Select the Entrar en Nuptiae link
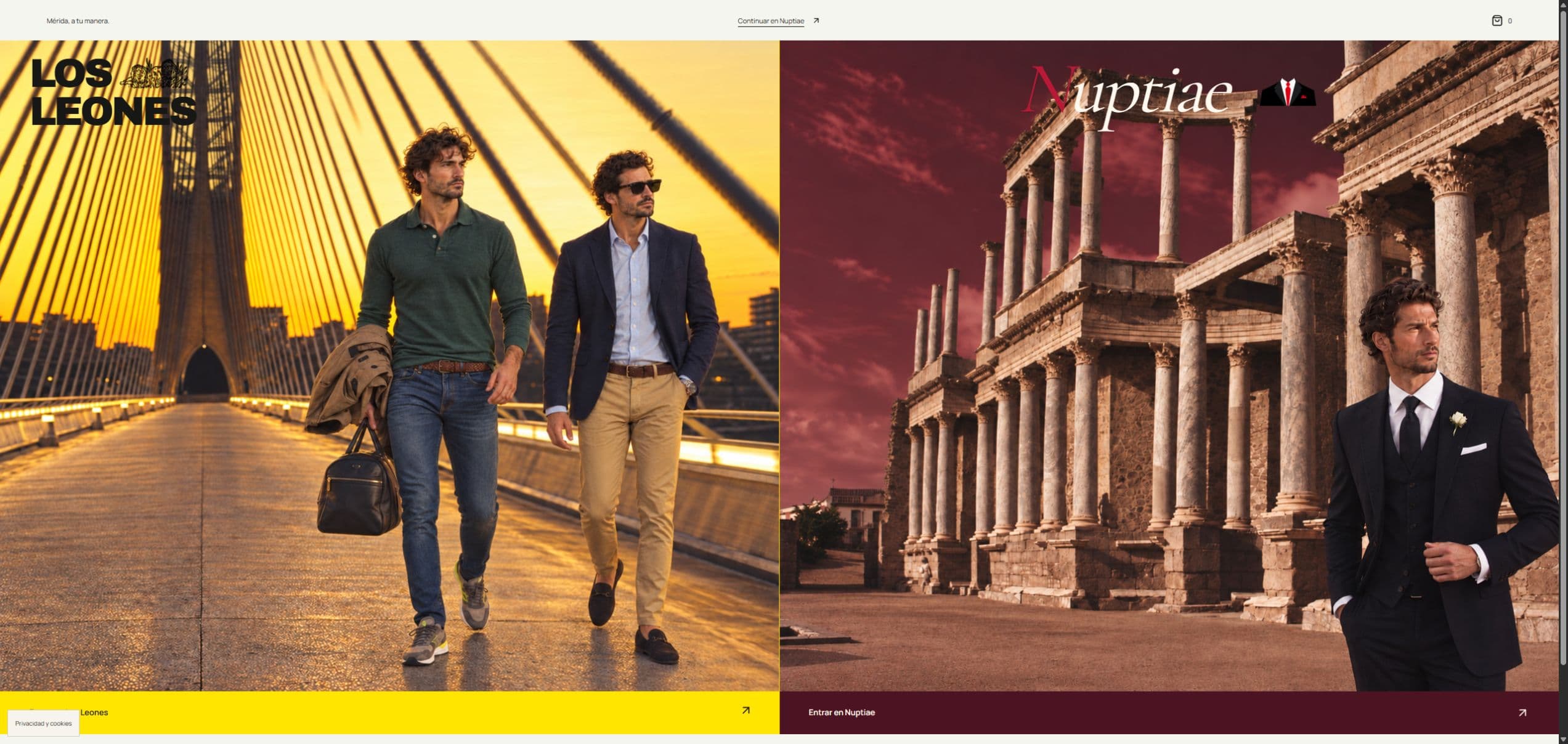 tap(841, 713)
